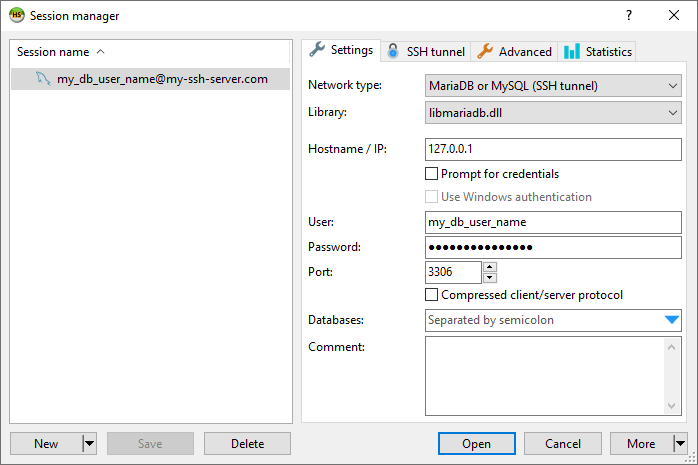This screenshot has width=698, height=465.
Task: Open the Advanced tab
Action: click(515, 52)
